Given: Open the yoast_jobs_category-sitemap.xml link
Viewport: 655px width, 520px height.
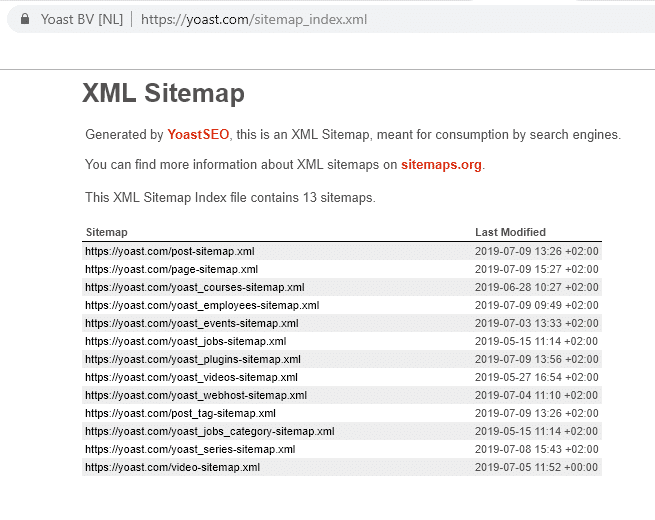Looking at the screenshot, I should 210,431.
